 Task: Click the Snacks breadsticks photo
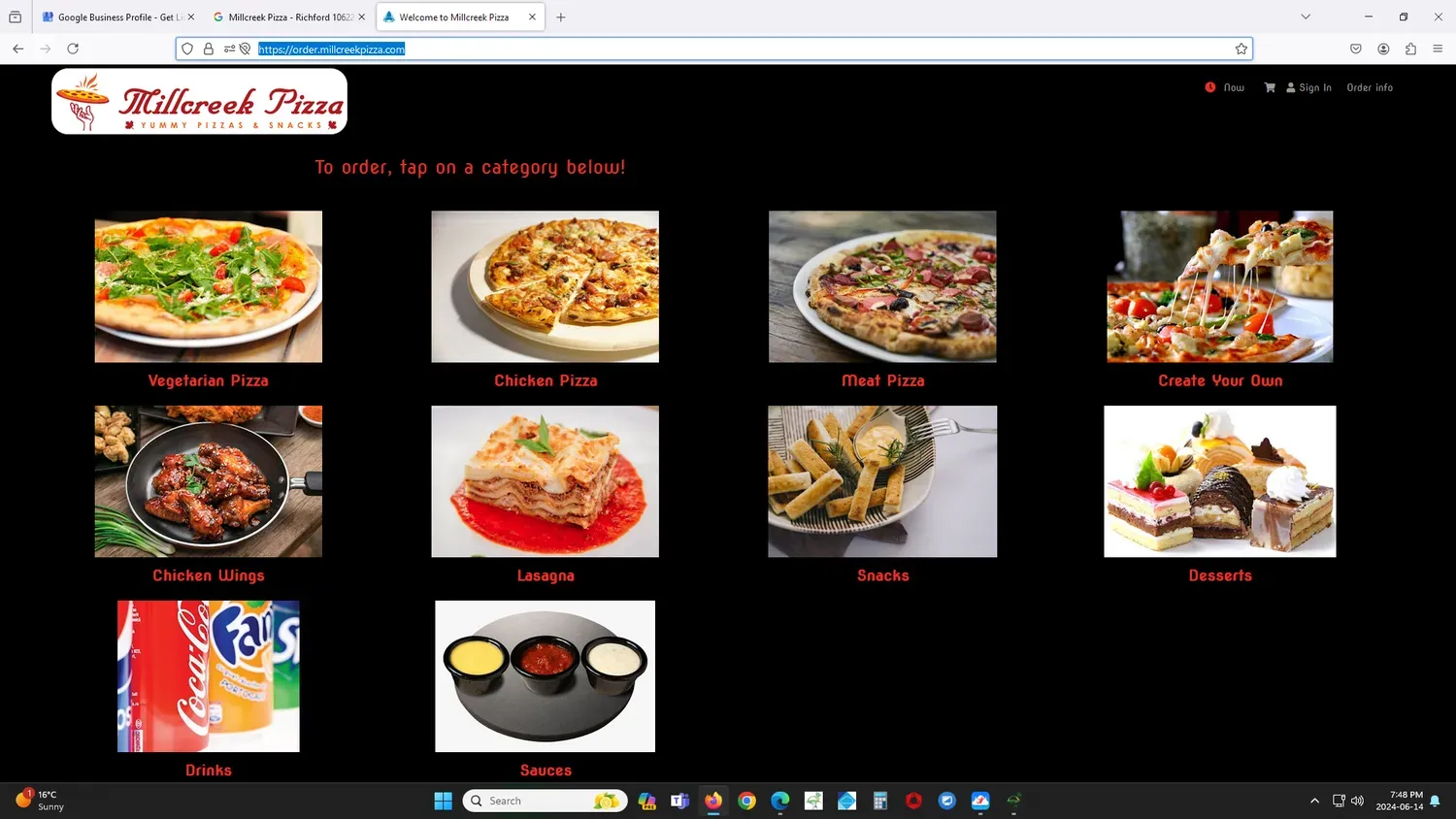882,481
